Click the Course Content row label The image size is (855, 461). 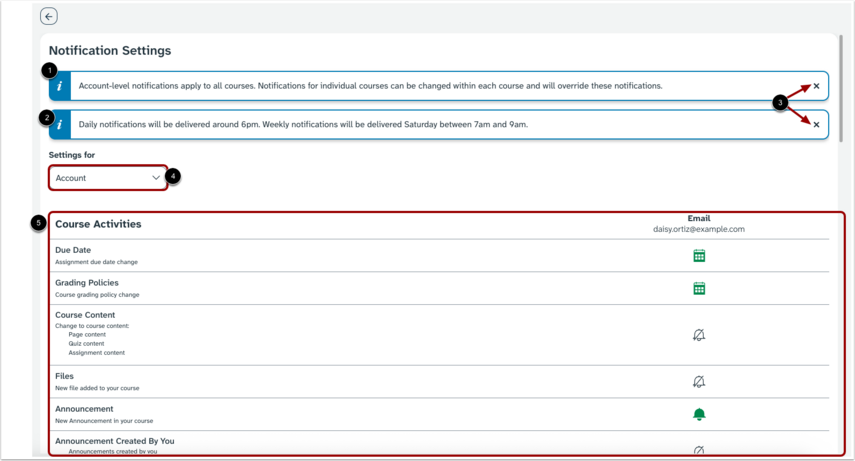click(x=85, y=315)
